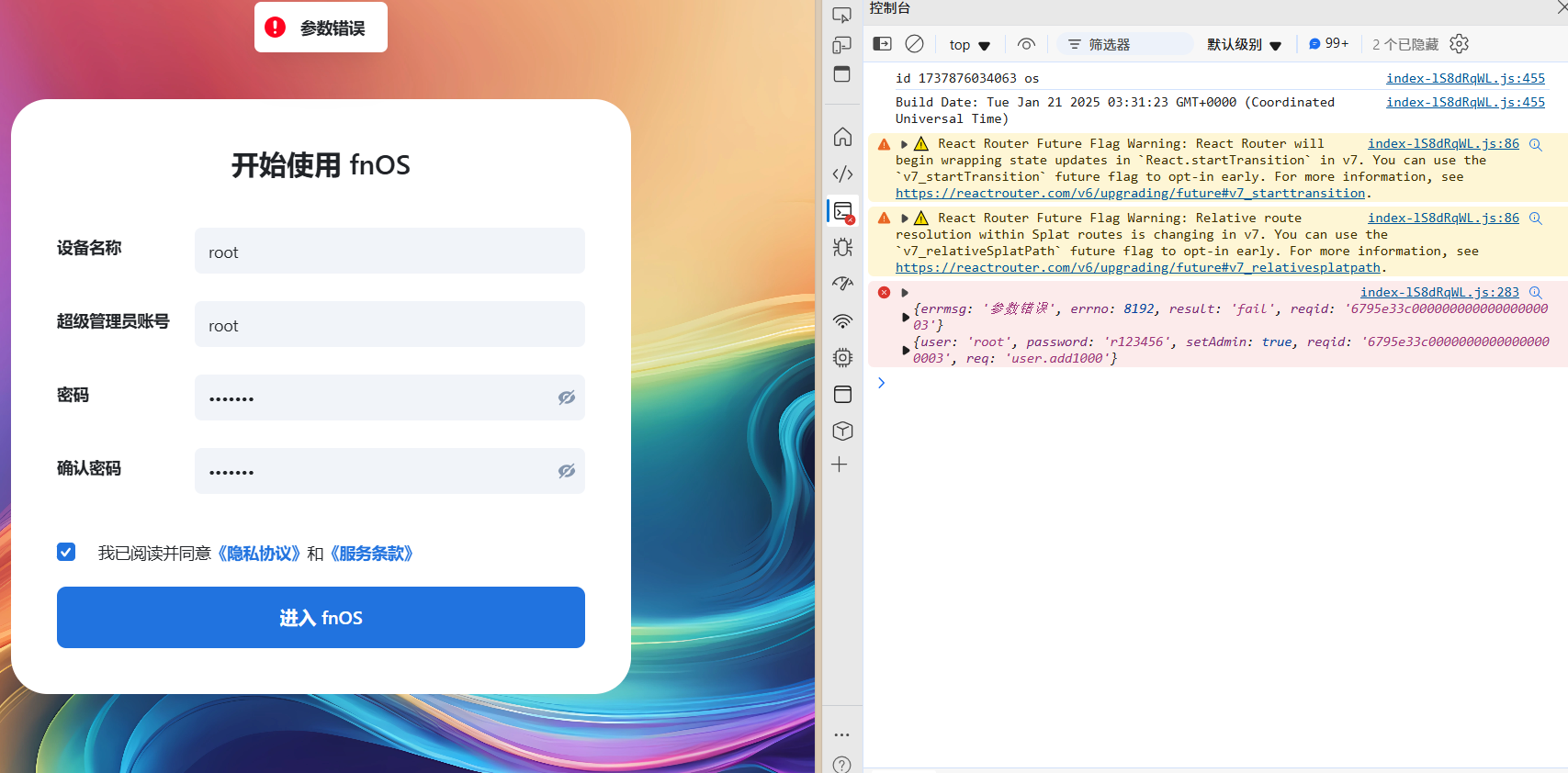Click the 参数错误 toast text
Image resolution: width=1568 pixels, height=773 pixels.
(x=333, y=28)
